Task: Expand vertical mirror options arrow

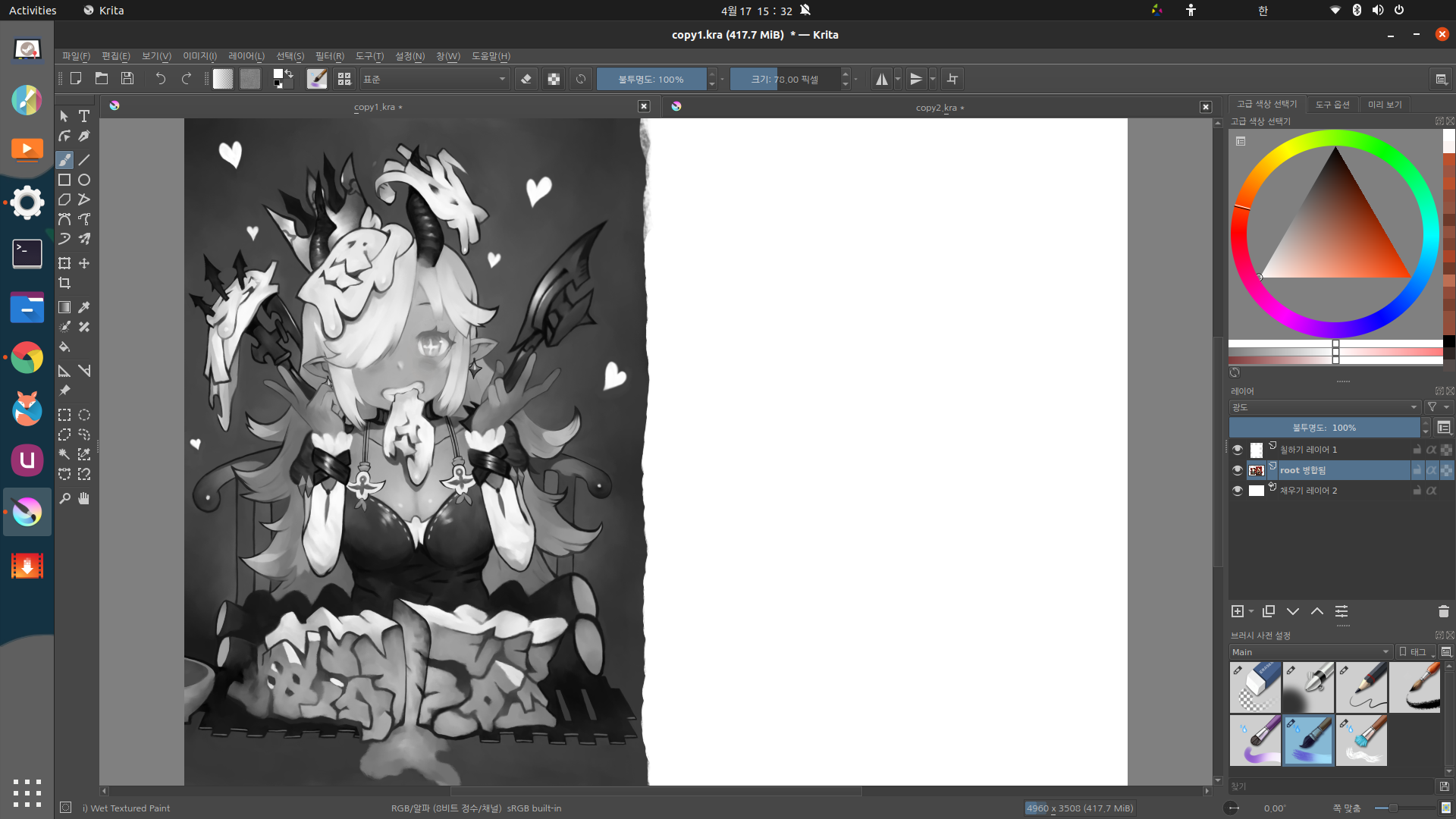Action: coord(933,79)
